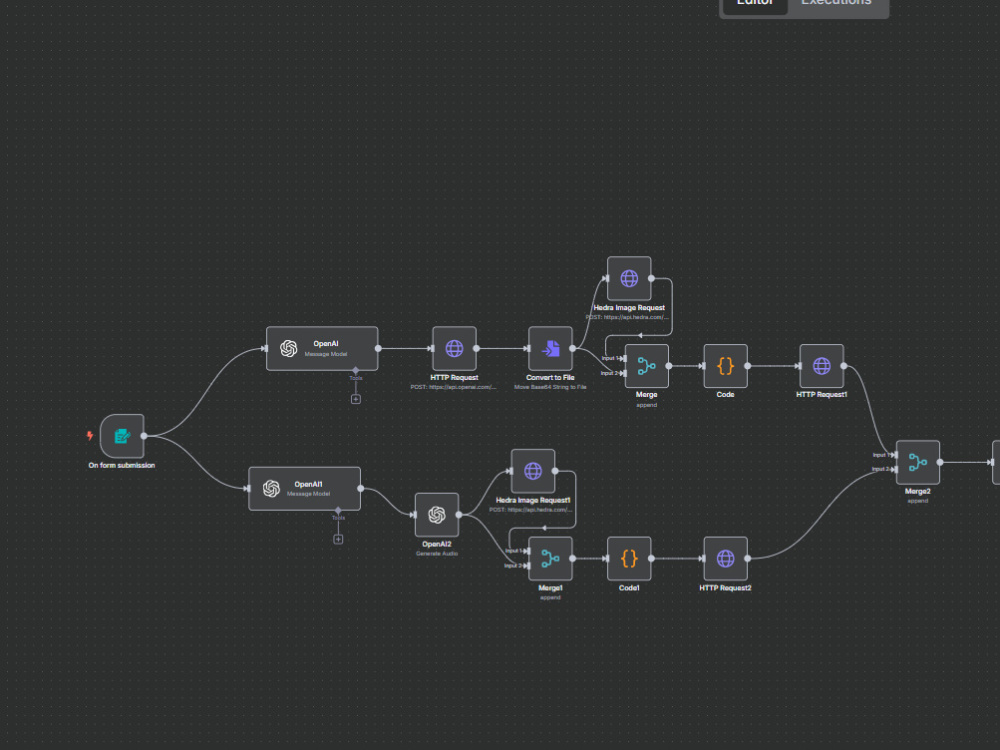Image resolution: width=1000 pixels, height=750 pixels.
Task: Open the Convert to File node
Action: click(550, 348)
